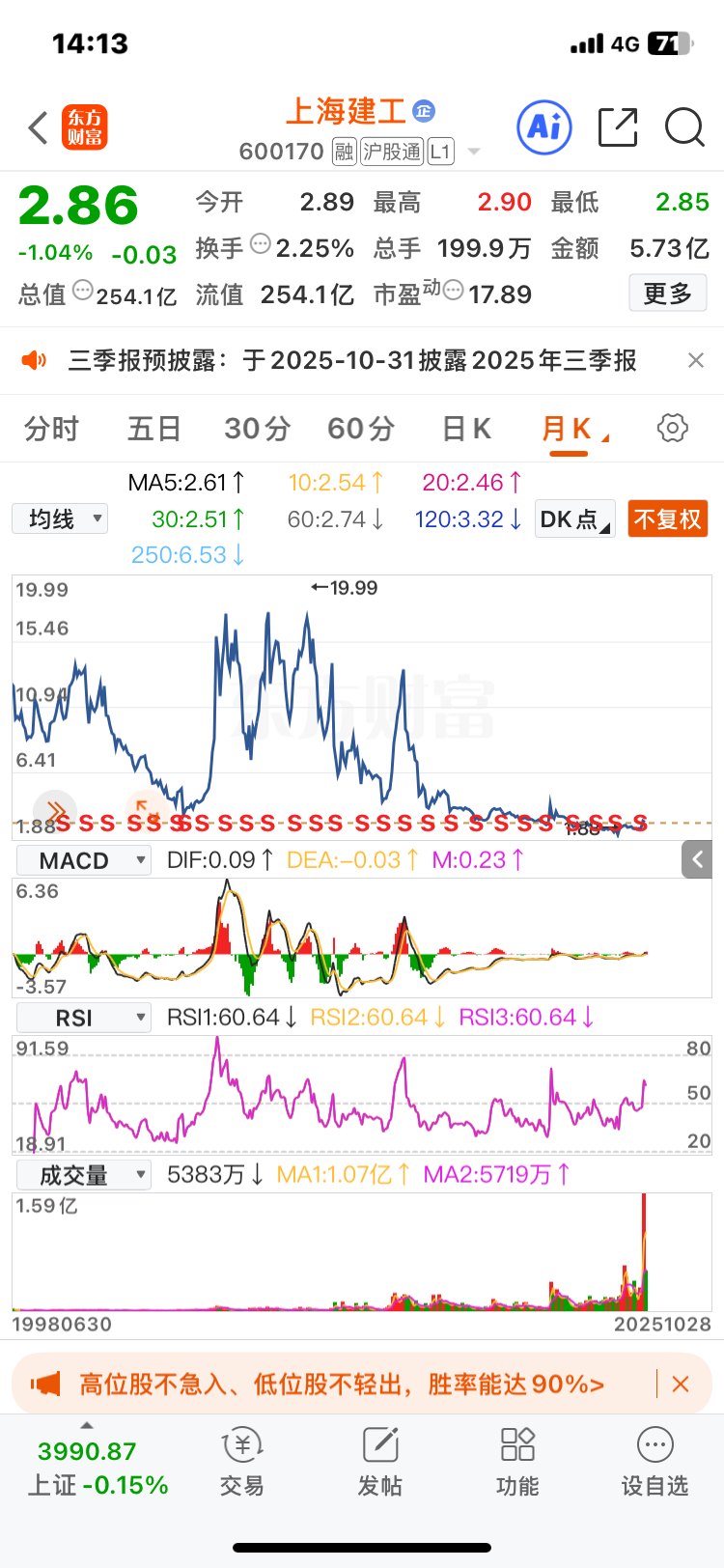724x1568 pixels.
Task: Tap the 金额 5.73亿 value
Action: click(x=670, y=248)
